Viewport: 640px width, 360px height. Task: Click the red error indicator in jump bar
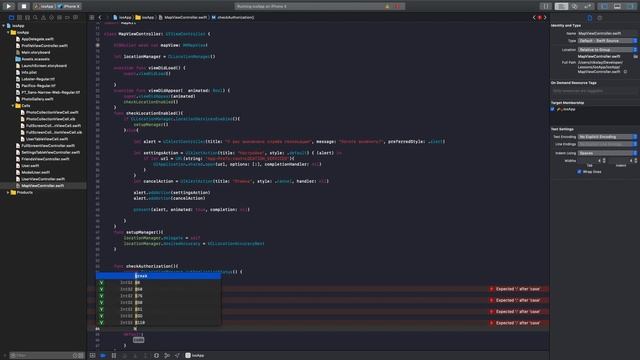point(540,18)
